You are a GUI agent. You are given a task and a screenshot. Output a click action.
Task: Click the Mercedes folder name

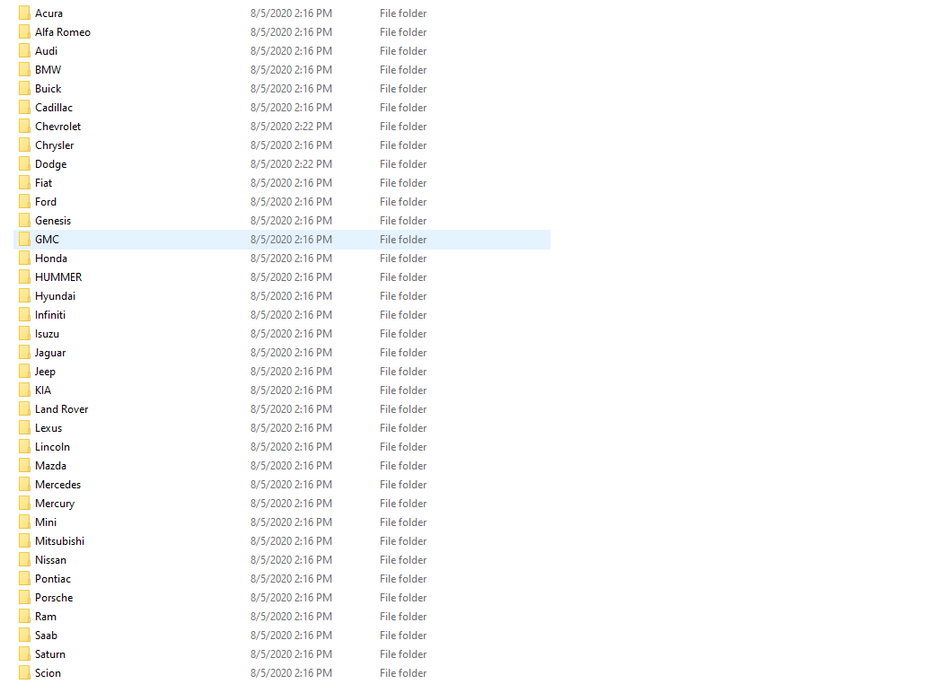click(x=58, y=484)
